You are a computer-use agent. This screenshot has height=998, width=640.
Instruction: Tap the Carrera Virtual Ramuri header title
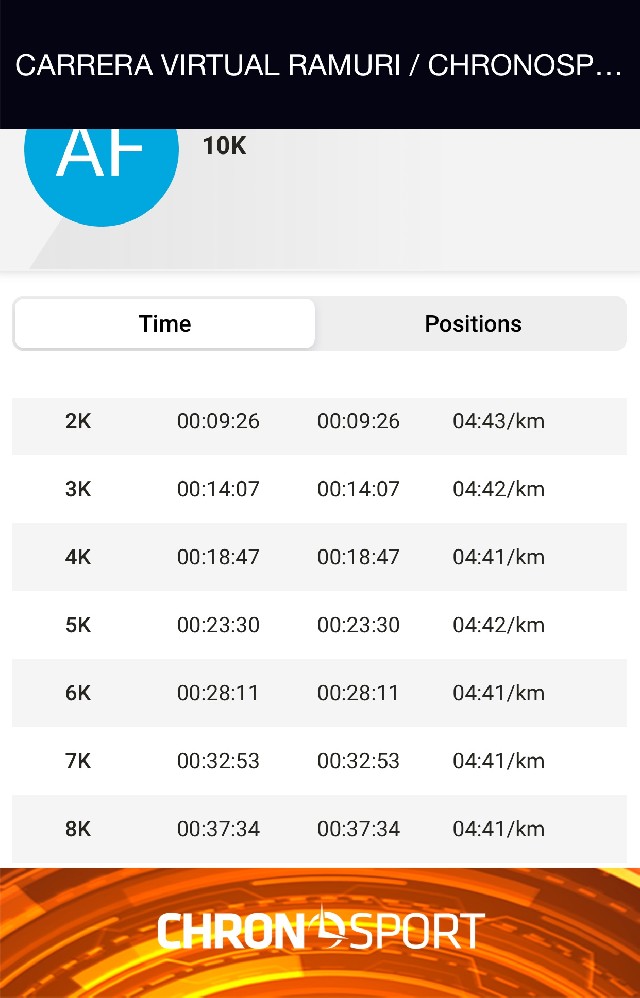click(x=319, y=66)
